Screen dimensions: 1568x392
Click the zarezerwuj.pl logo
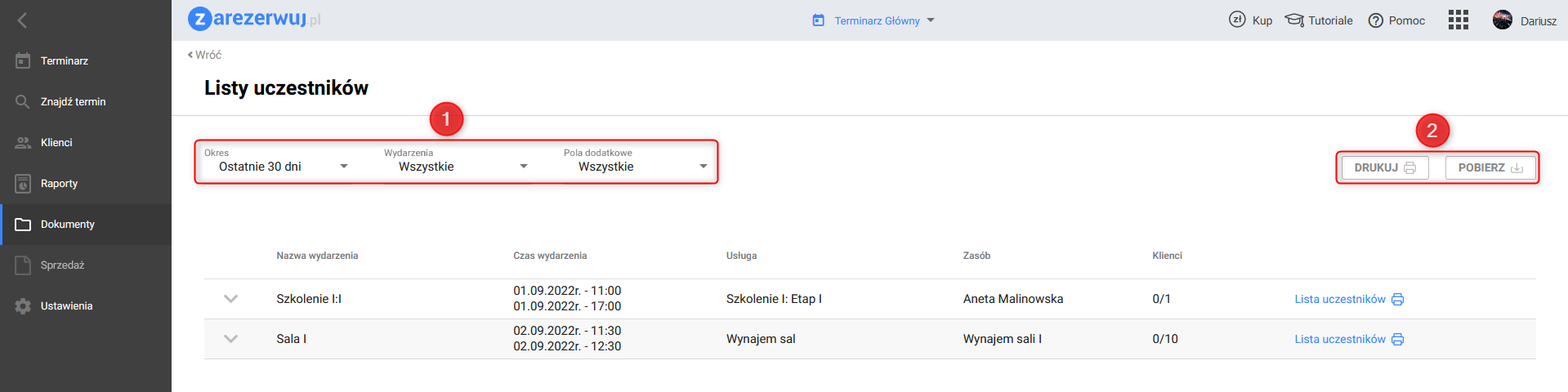(x=254, y=19)
